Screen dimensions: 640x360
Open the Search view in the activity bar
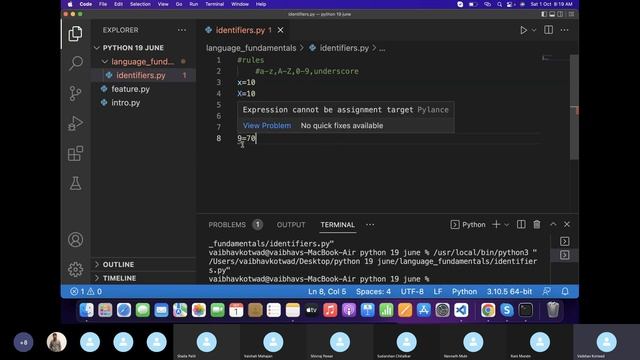pos(76,63)
